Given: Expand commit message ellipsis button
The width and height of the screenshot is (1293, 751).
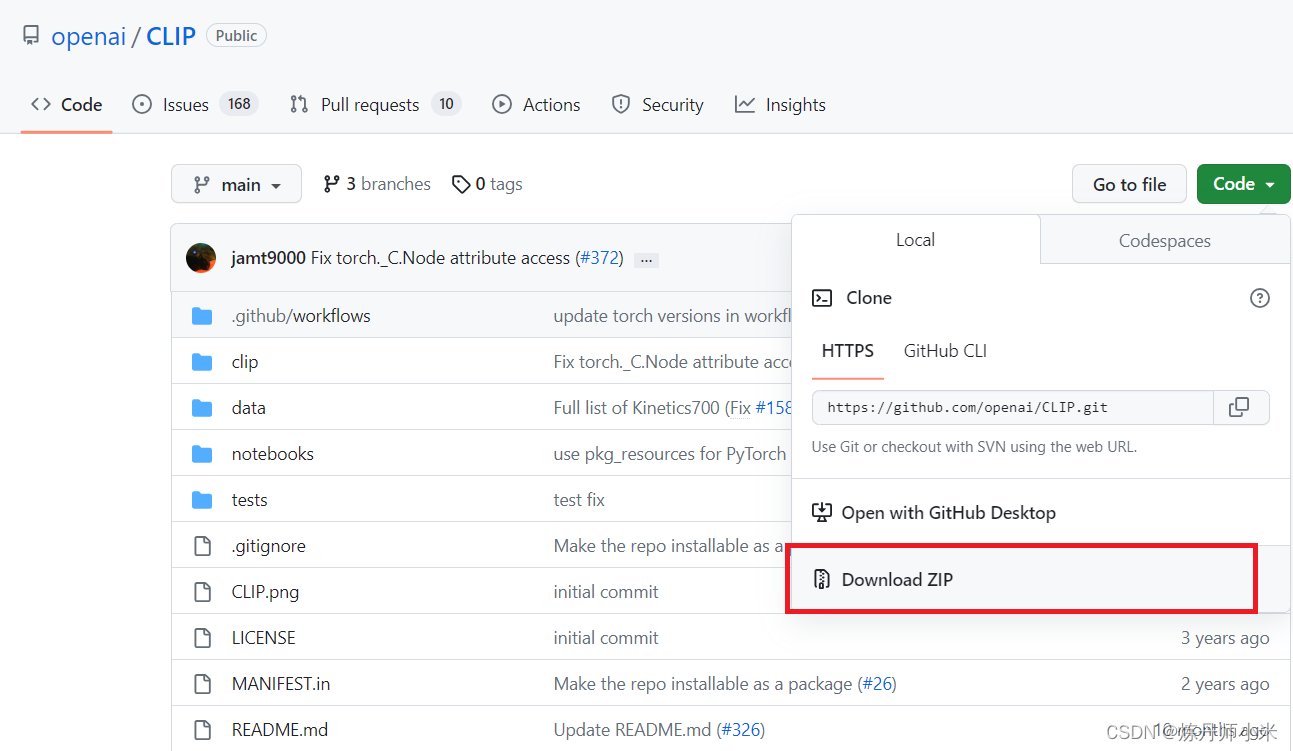Looking at the screenshot, I should 647,259.
